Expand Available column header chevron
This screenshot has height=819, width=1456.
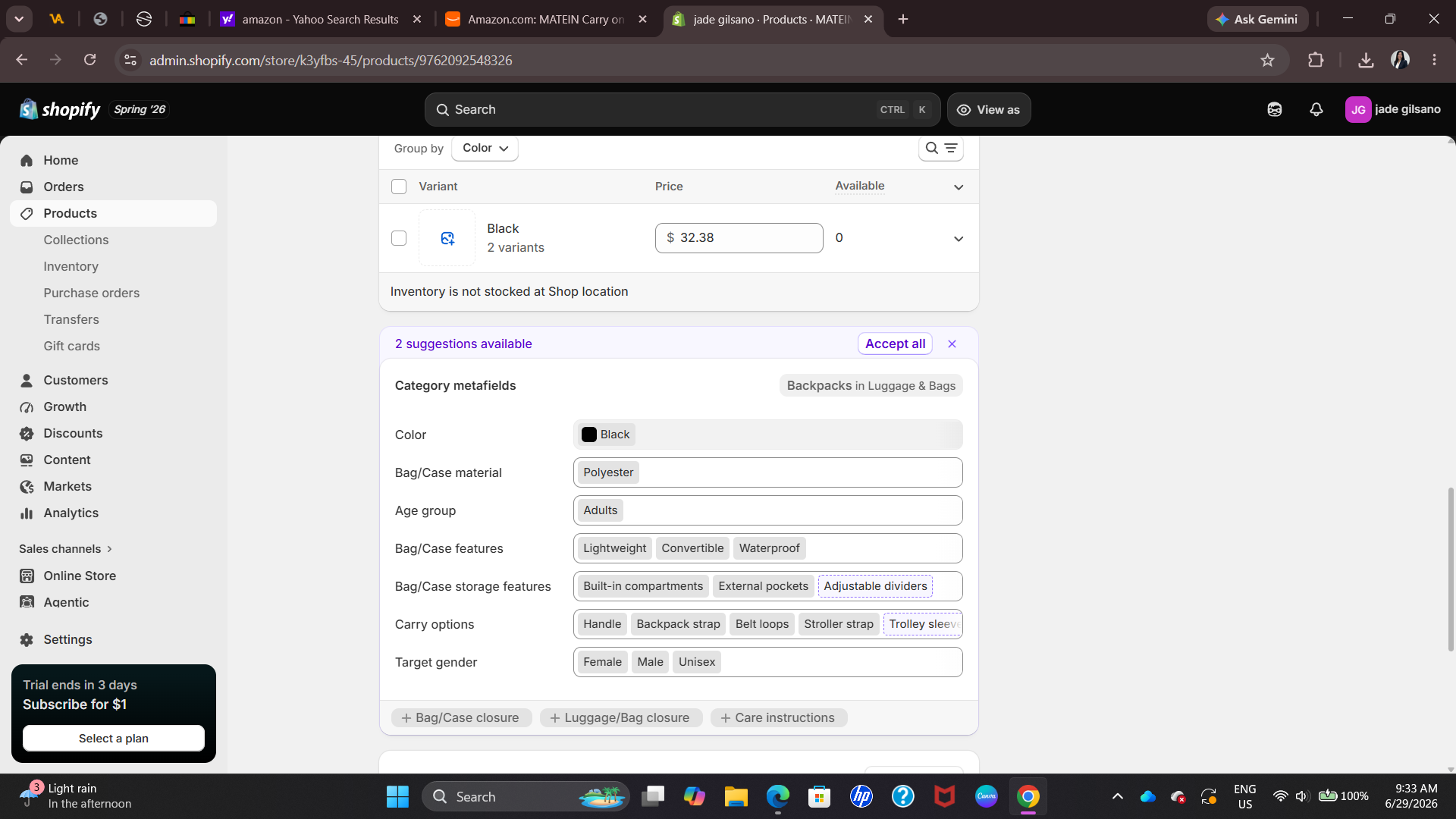[959, 187]
